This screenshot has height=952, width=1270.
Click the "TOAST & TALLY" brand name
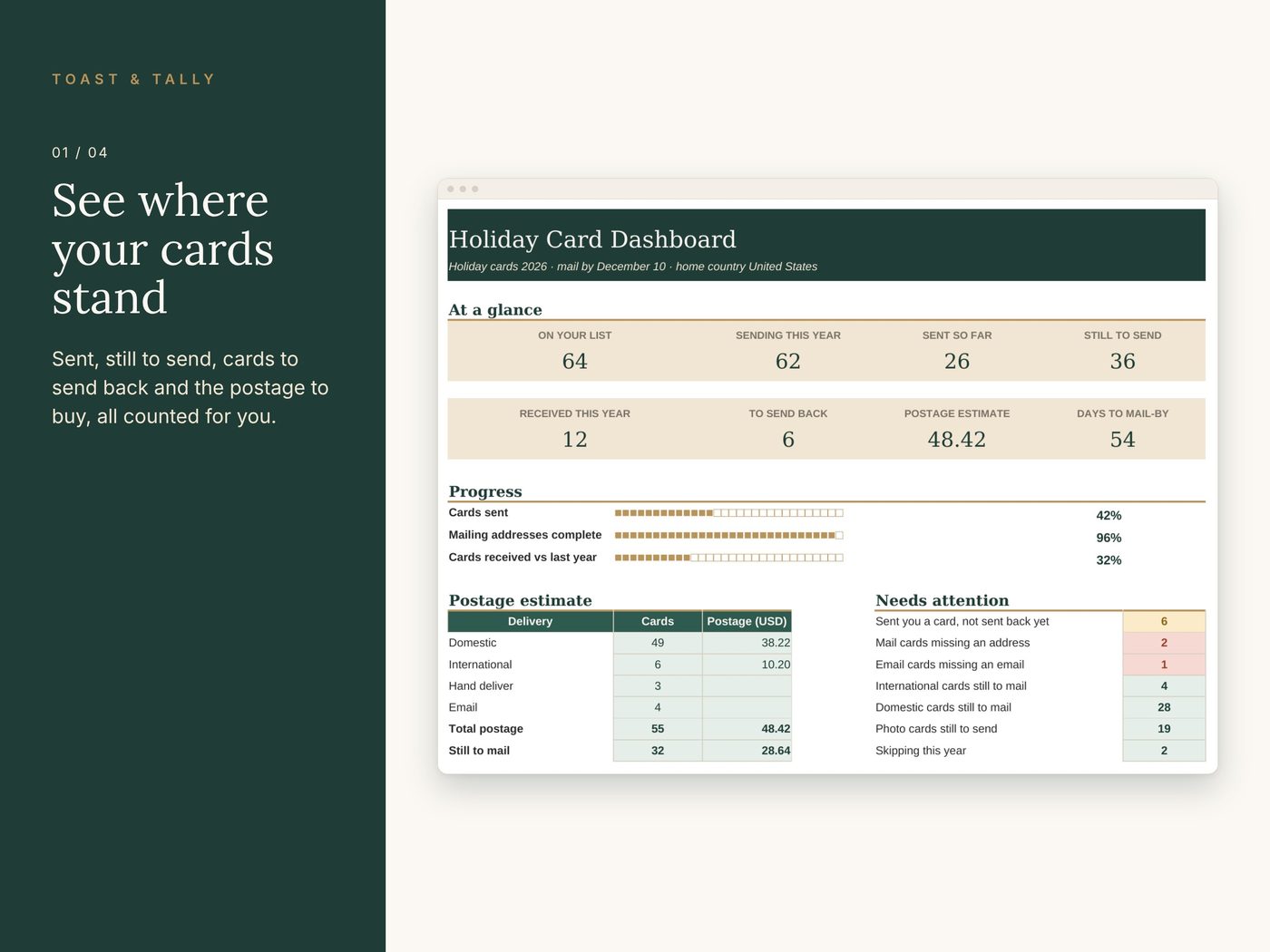(133, 80)
